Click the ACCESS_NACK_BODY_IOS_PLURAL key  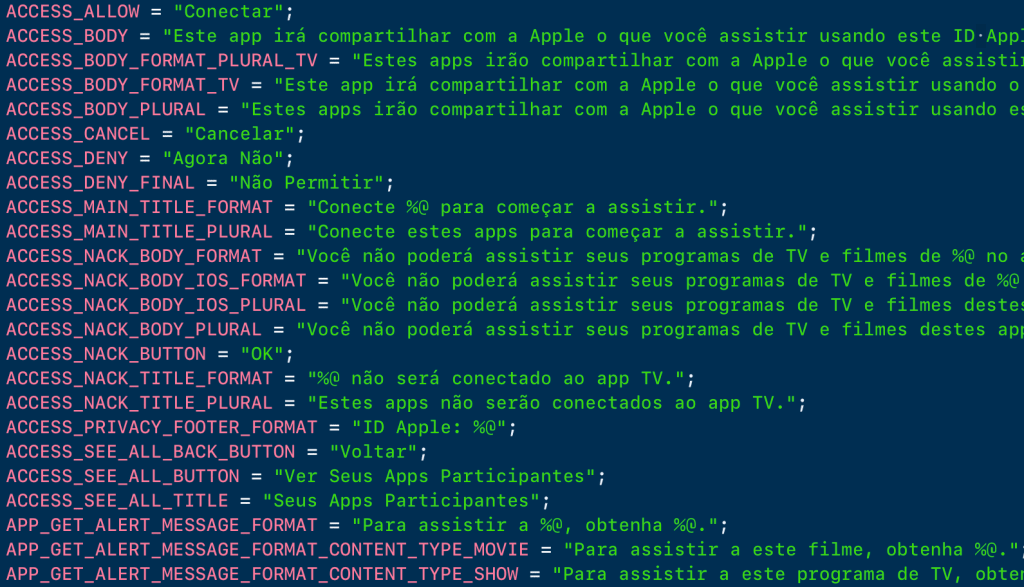click(155, 305)
